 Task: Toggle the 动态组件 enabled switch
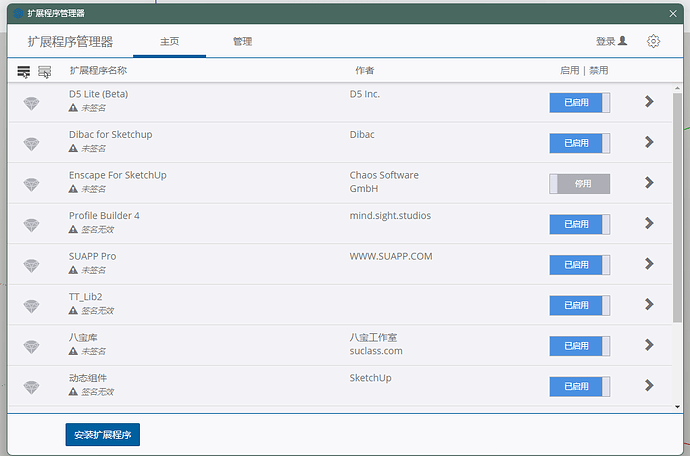(580, 386)
